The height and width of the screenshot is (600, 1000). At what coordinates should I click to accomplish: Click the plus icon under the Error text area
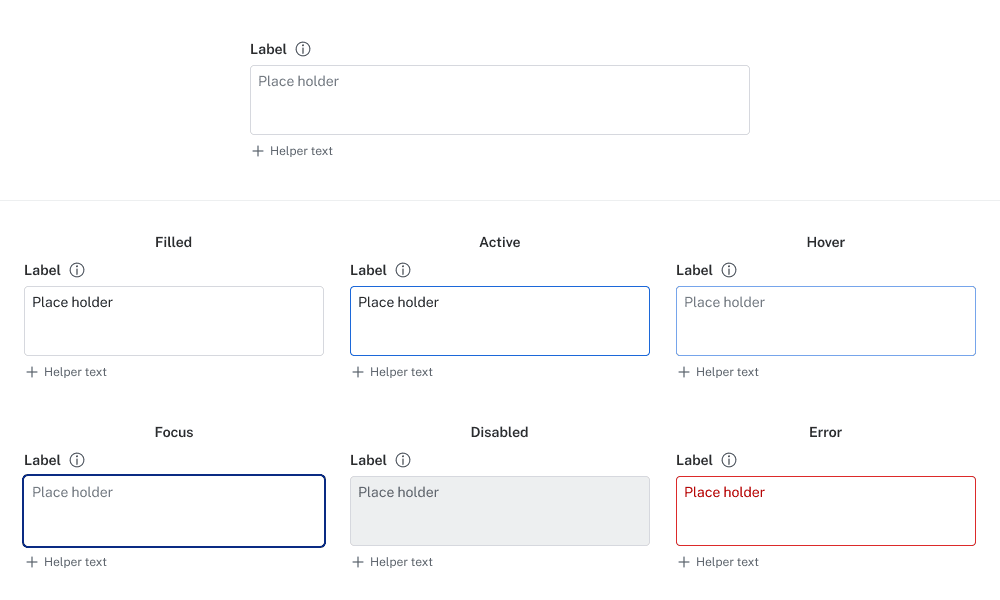[x=684, y=562]
